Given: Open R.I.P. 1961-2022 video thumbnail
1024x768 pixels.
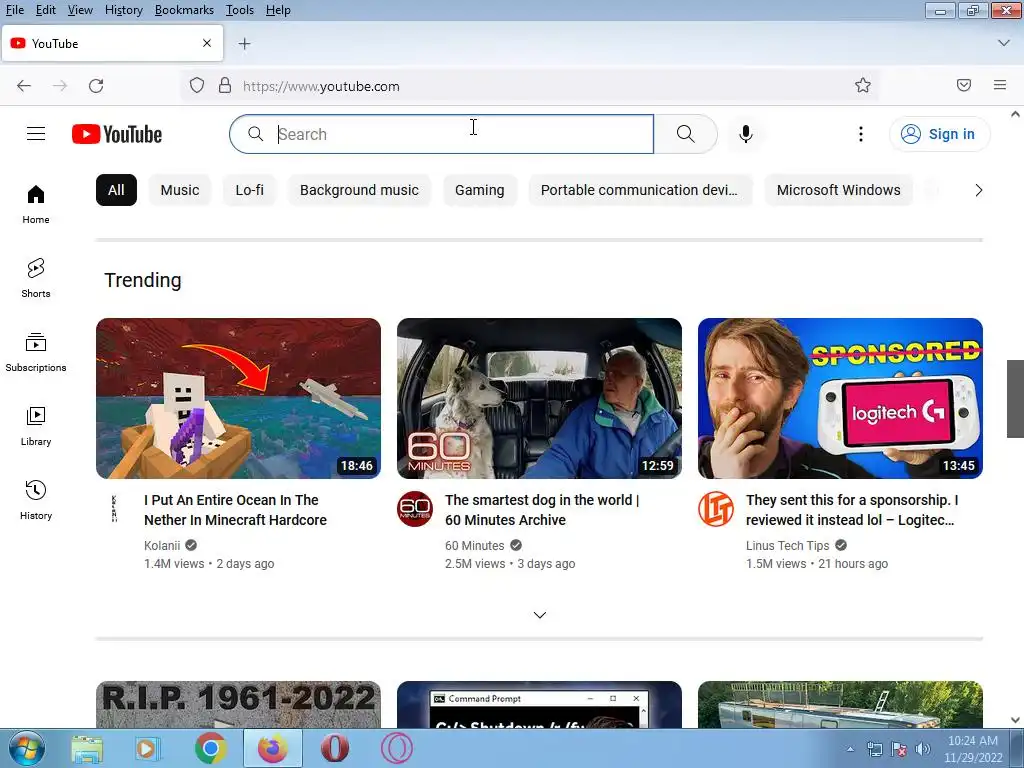Looking at the screenshot, I should 238,704.
